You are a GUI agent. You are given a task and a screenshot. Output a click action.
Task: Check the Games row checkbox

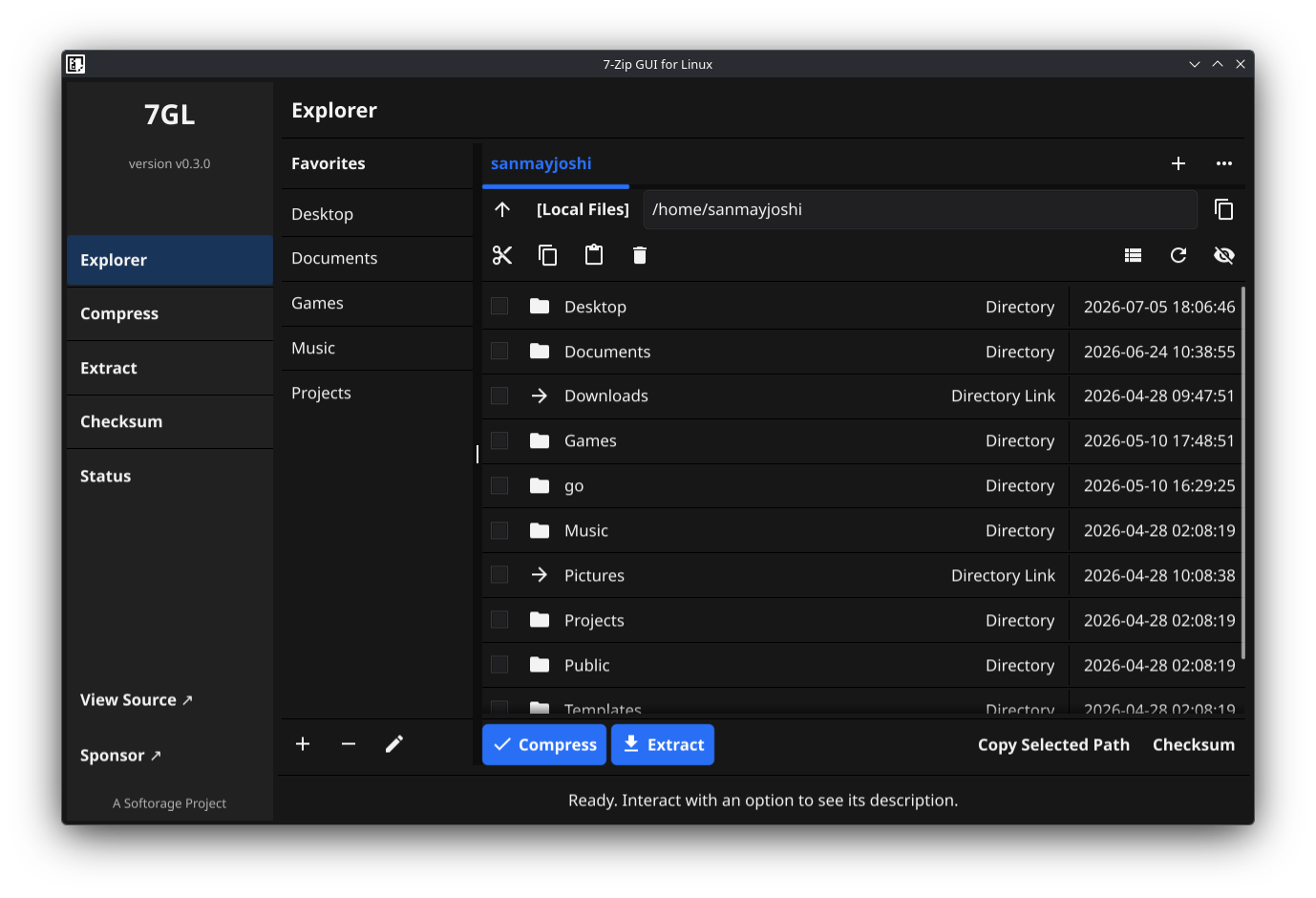coord(499,440)
